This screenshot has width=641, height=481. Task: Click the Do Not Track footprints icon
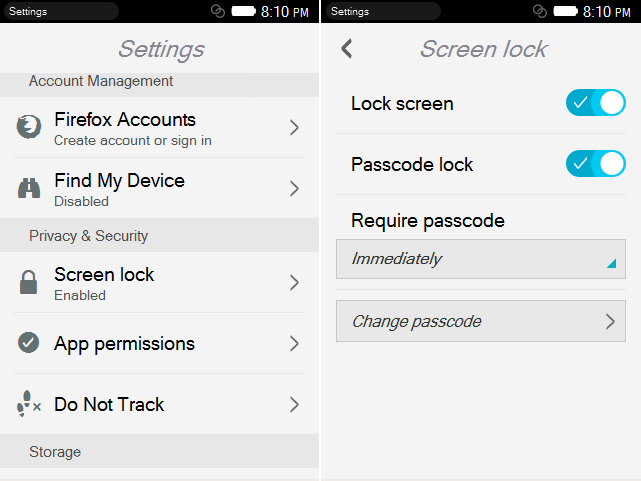29,404
